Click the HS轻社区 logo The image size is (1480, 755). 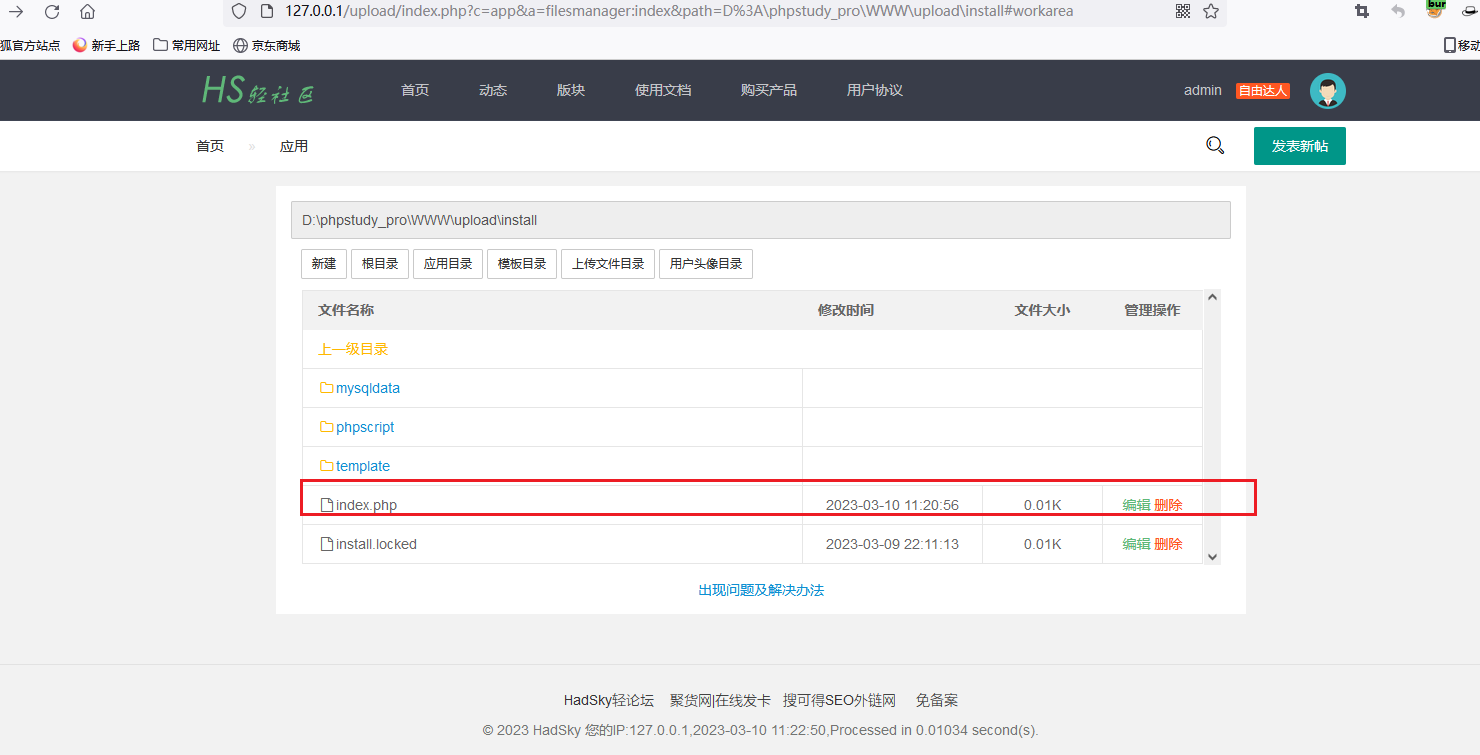tap(258, 91)
